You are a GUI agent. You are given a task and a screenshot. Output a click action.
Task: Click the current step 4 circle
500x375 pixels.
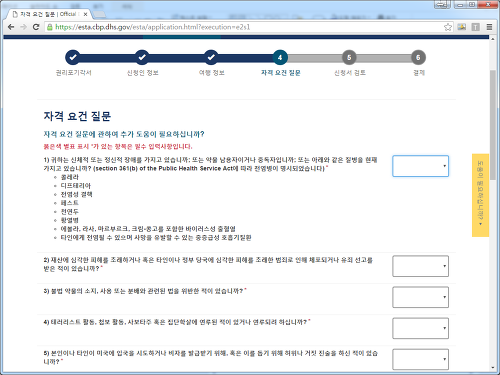click(x=280, y=57)
